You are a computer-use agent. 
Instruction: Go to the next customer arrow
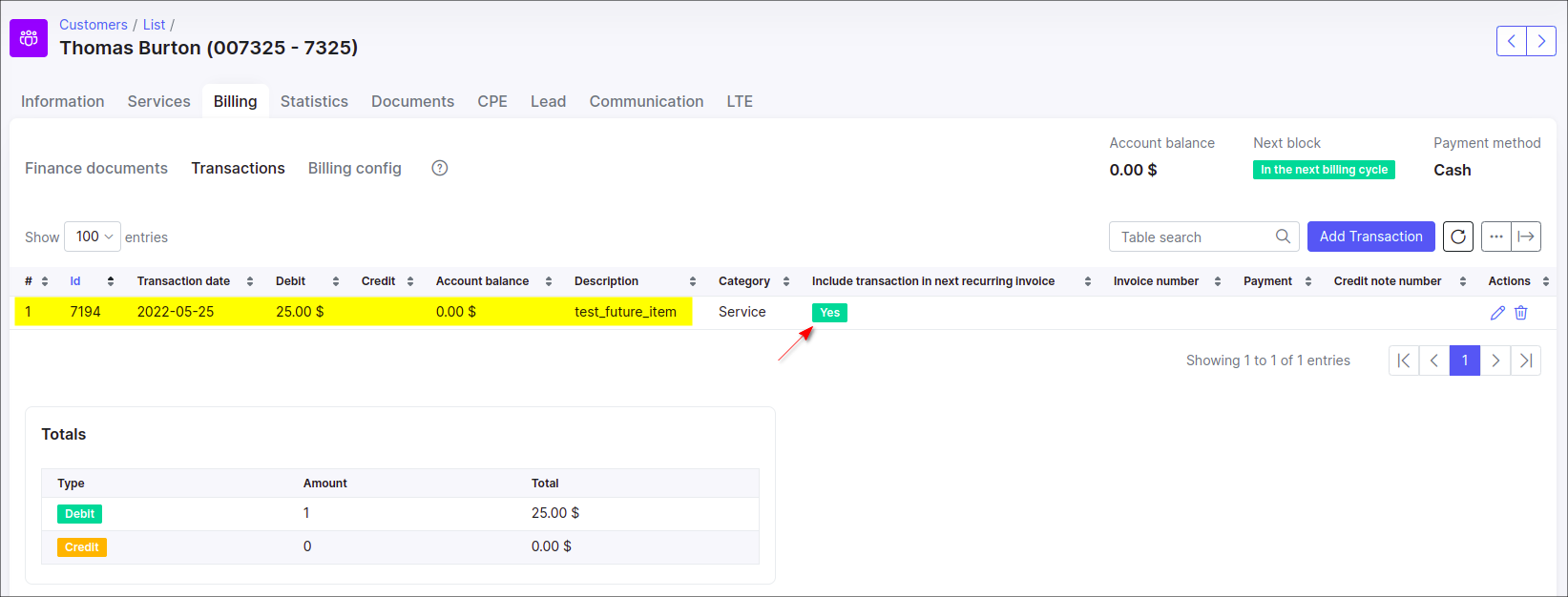1541,41
